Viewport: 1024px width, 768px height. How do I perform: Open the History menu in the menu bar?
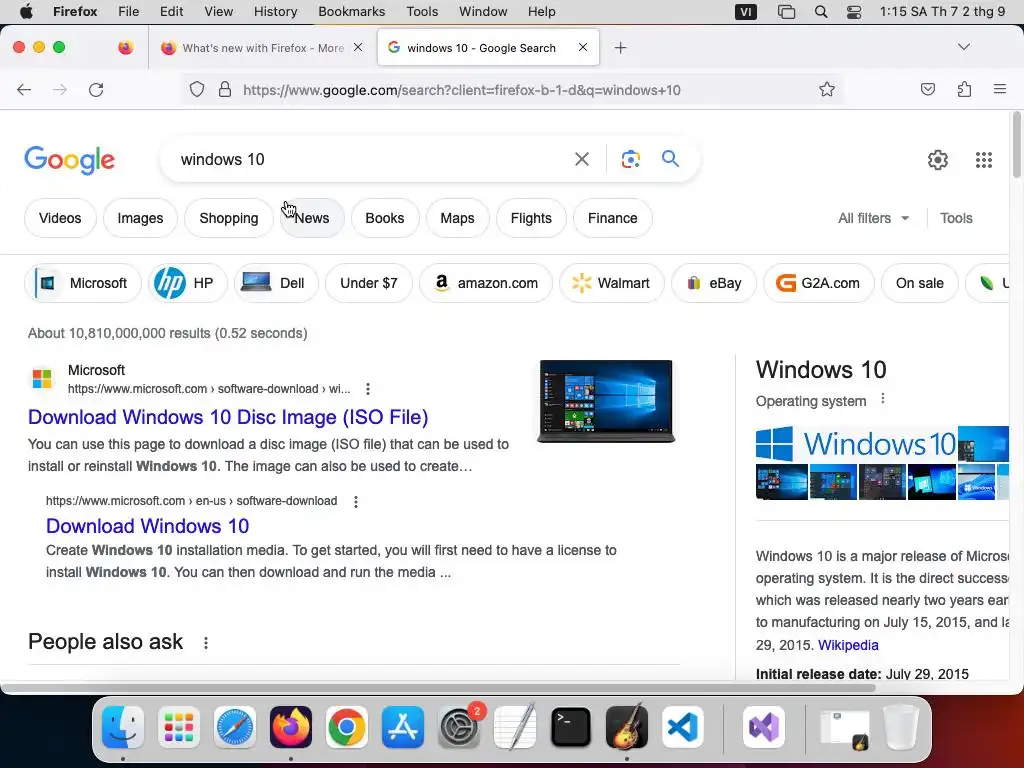pyautogui.click(x=275, y=12)
